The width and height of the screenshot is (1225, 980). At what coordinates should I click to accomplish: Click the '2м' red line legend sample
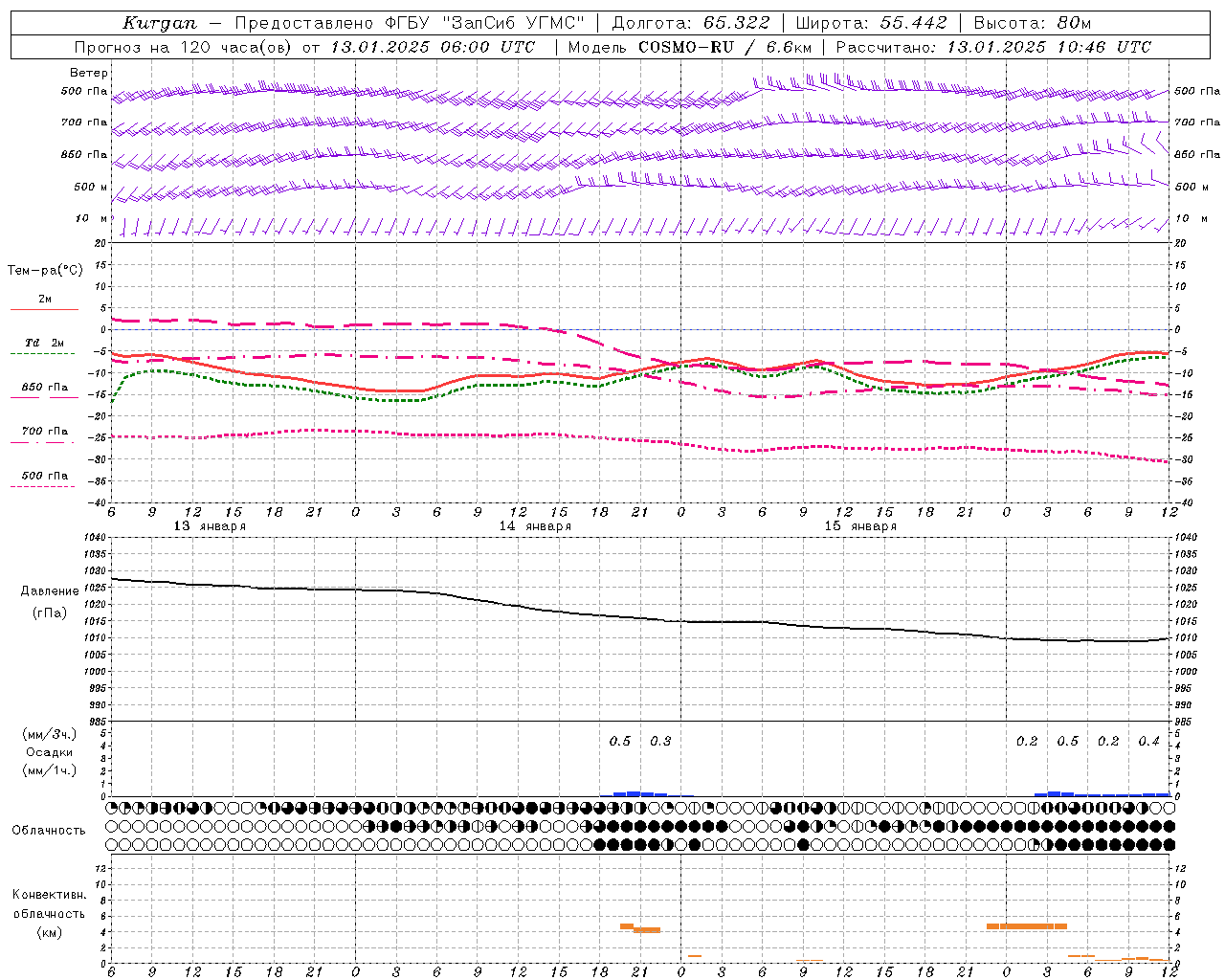44,309
